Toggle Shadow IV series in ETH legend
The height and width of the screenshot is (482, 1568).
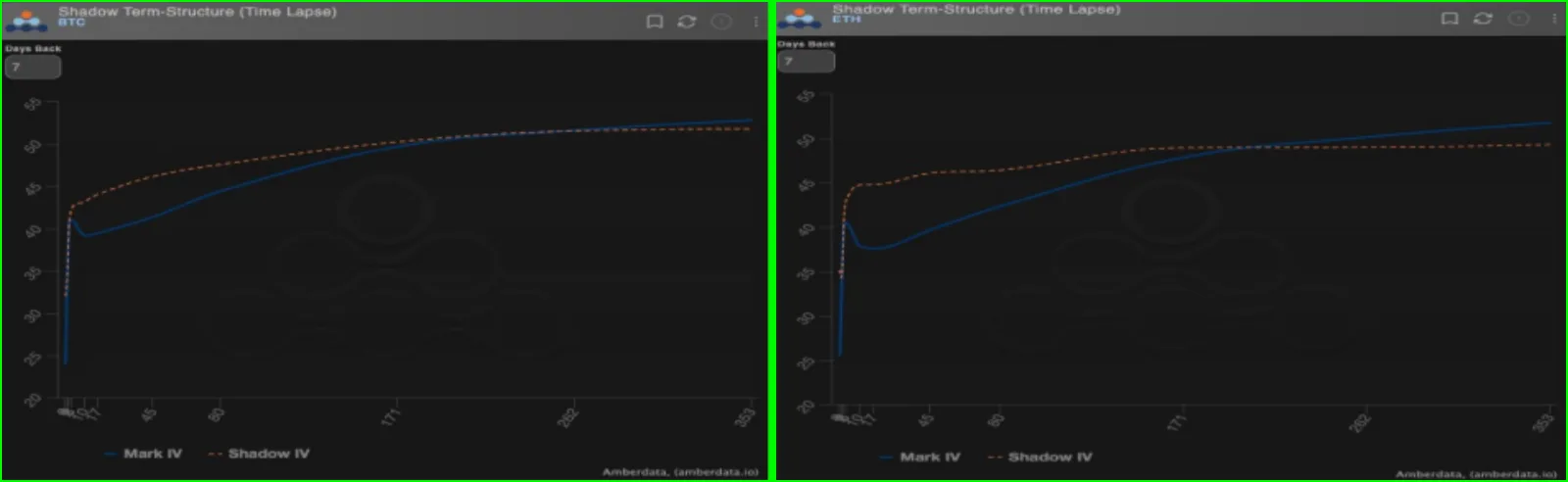[x=1040, y=458]
